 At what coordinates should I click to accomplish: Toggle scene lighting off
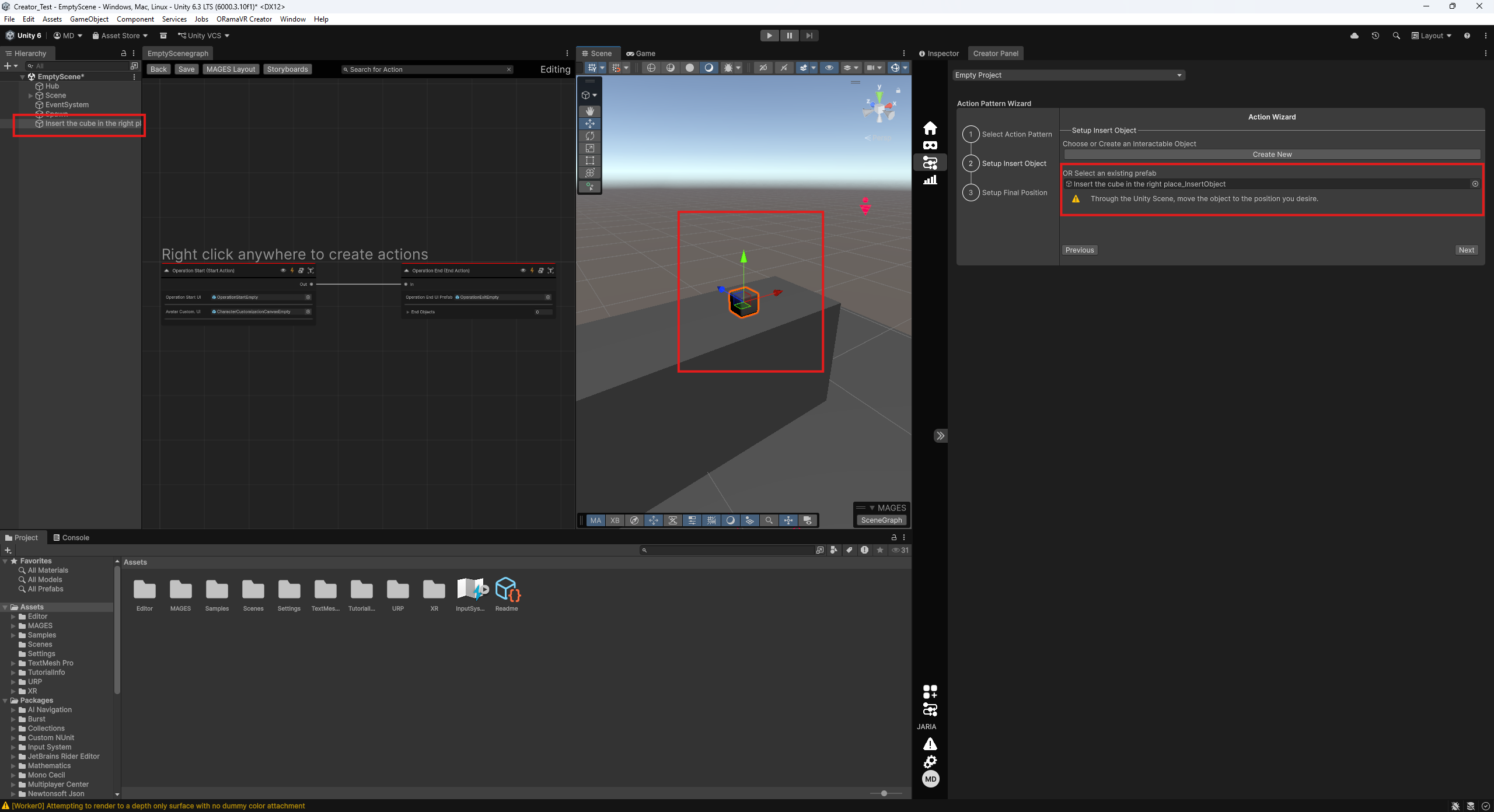pos(784,68)
